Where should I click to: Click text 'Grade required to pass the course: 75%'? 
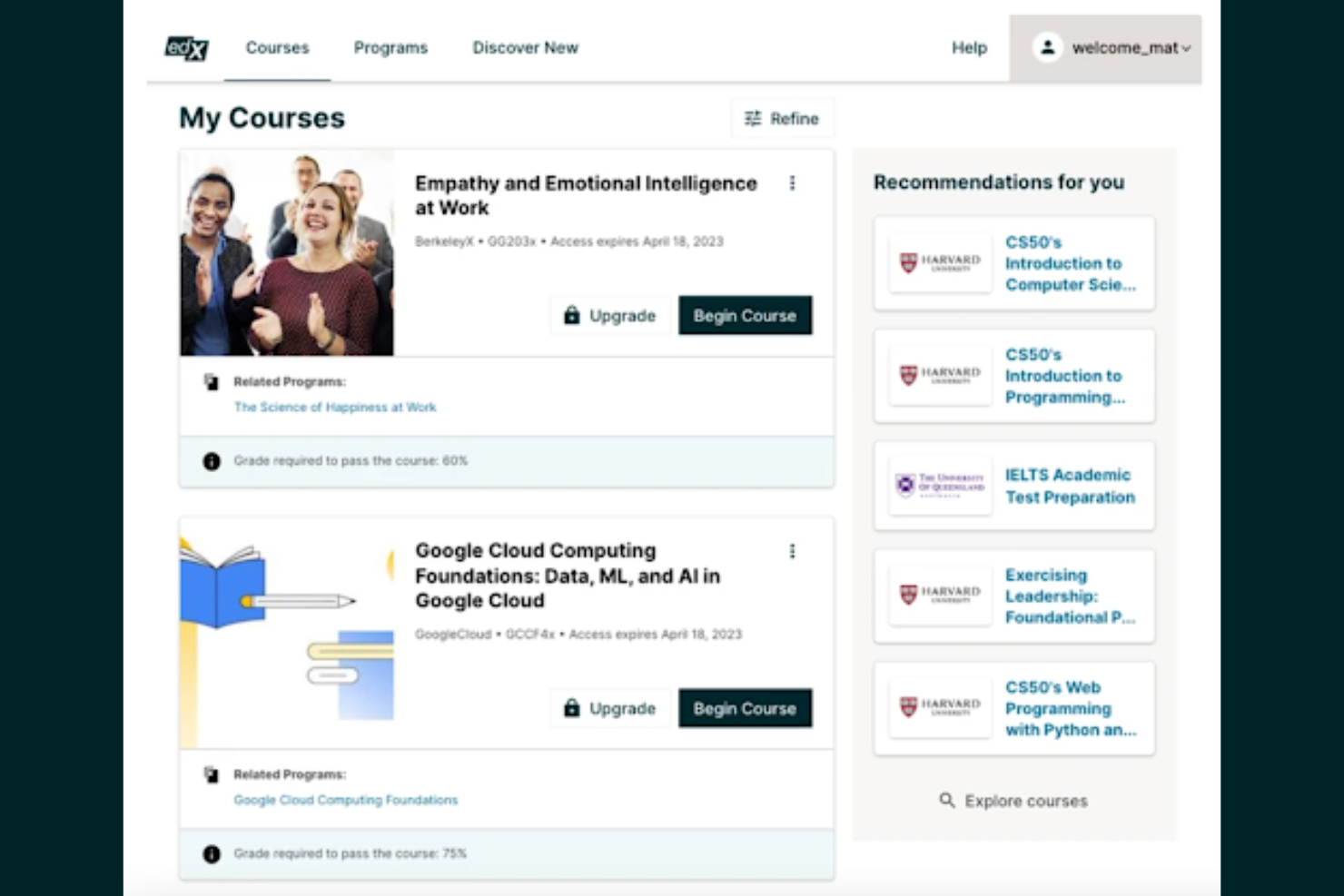tap(351, 854)
